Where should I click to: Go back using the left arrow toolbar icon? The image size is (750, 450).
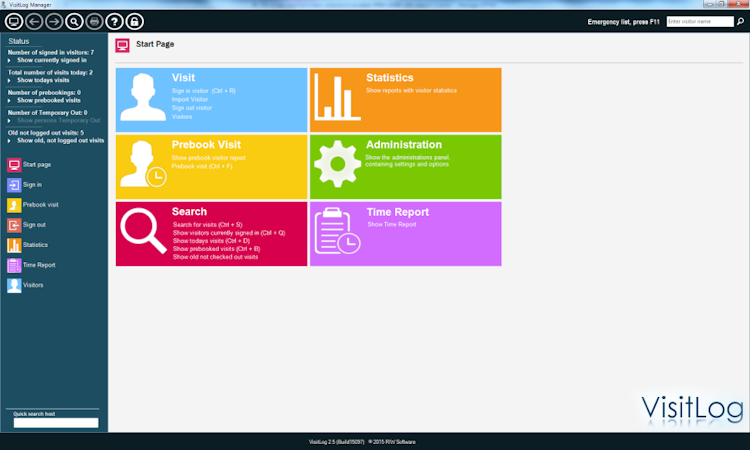34,22
